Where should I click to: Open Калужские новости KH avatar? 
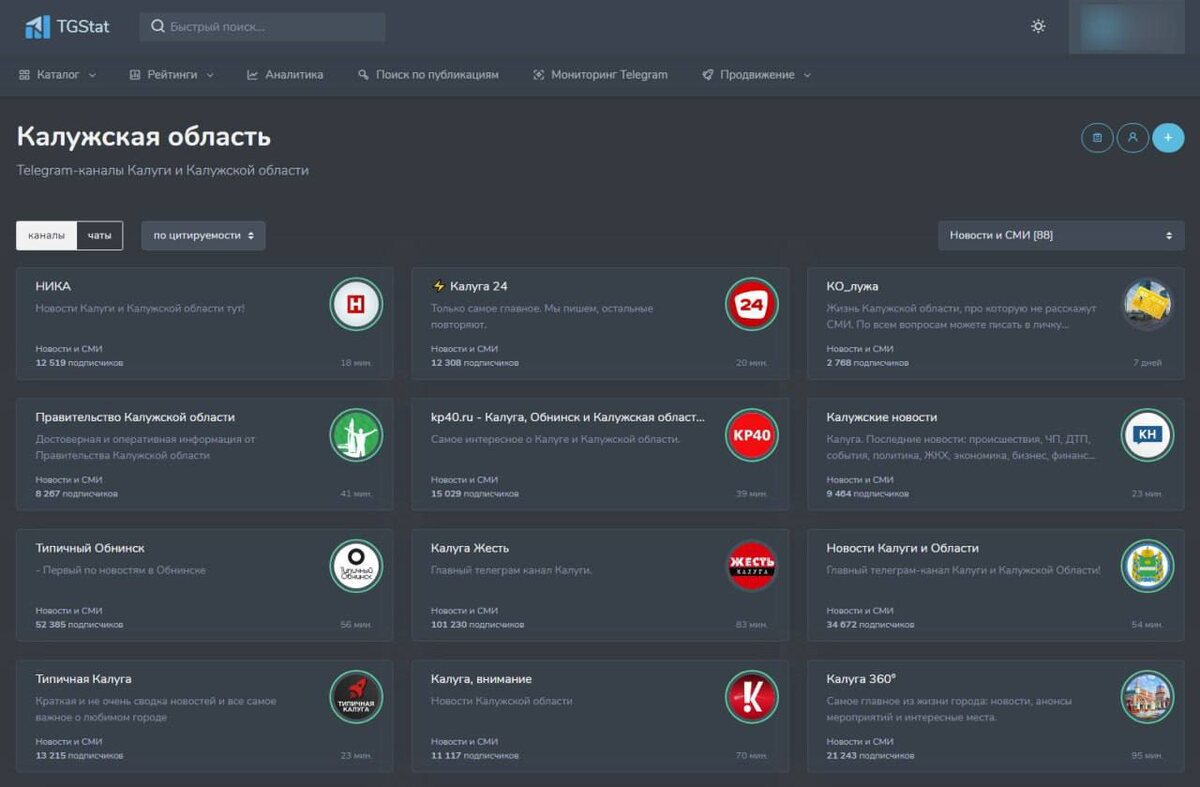pyautogui.click(x=1147, y=435)
